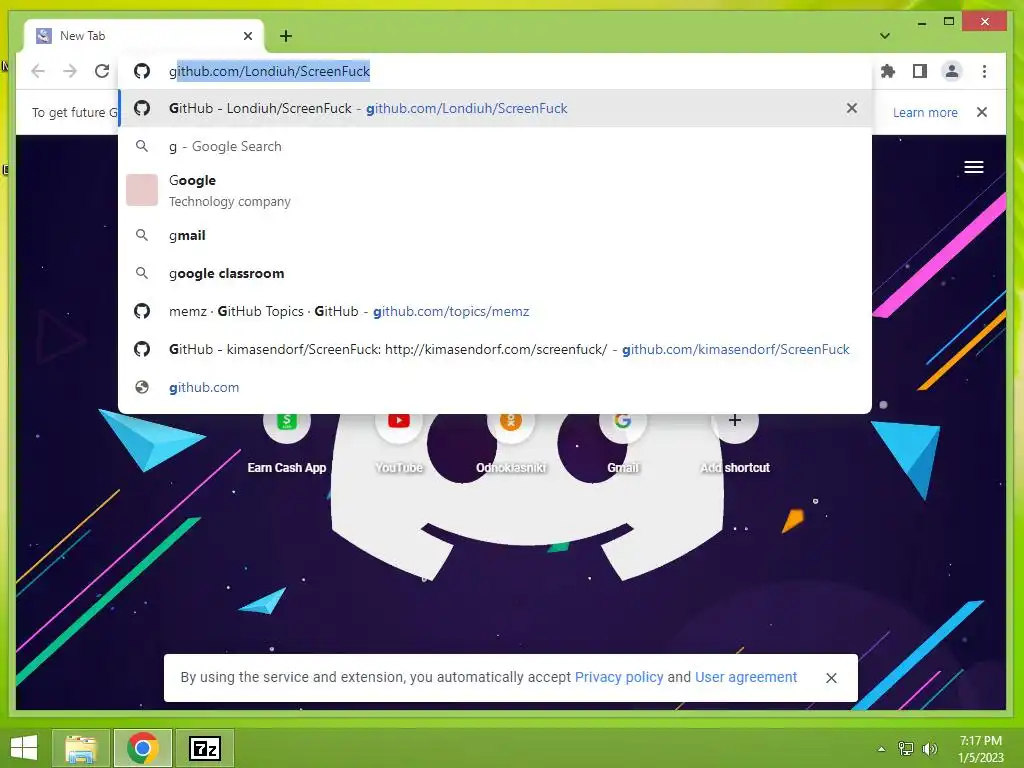The image size is (1024, 768).
Task: Open the Windows Start button
Action: [24, 748]
